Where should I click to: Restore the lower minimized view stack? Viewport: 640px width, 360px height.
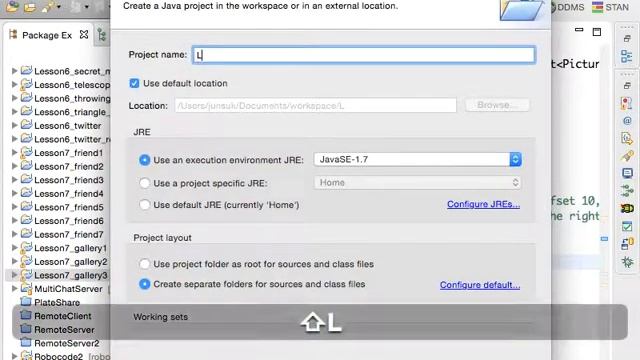pyautogui.click(x=627, y=85)
